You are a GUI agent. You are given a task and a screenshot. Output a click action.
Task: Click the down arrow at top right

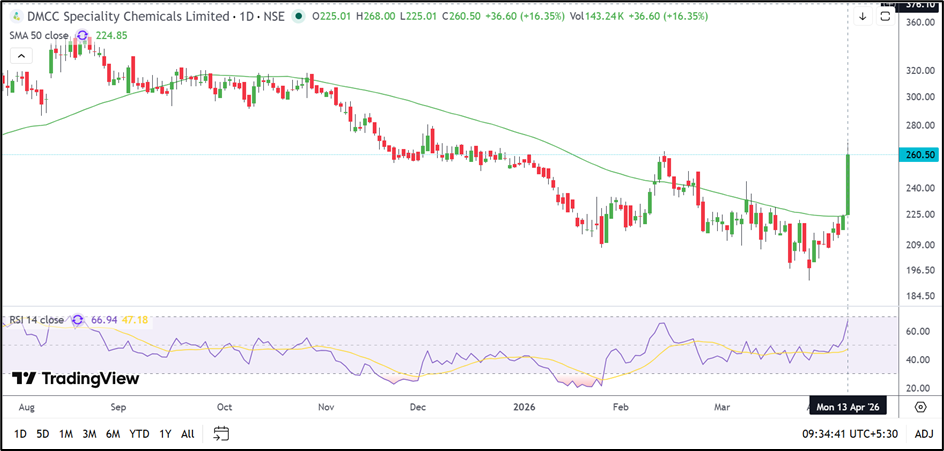pyautogui.click(x=863, y=16)
